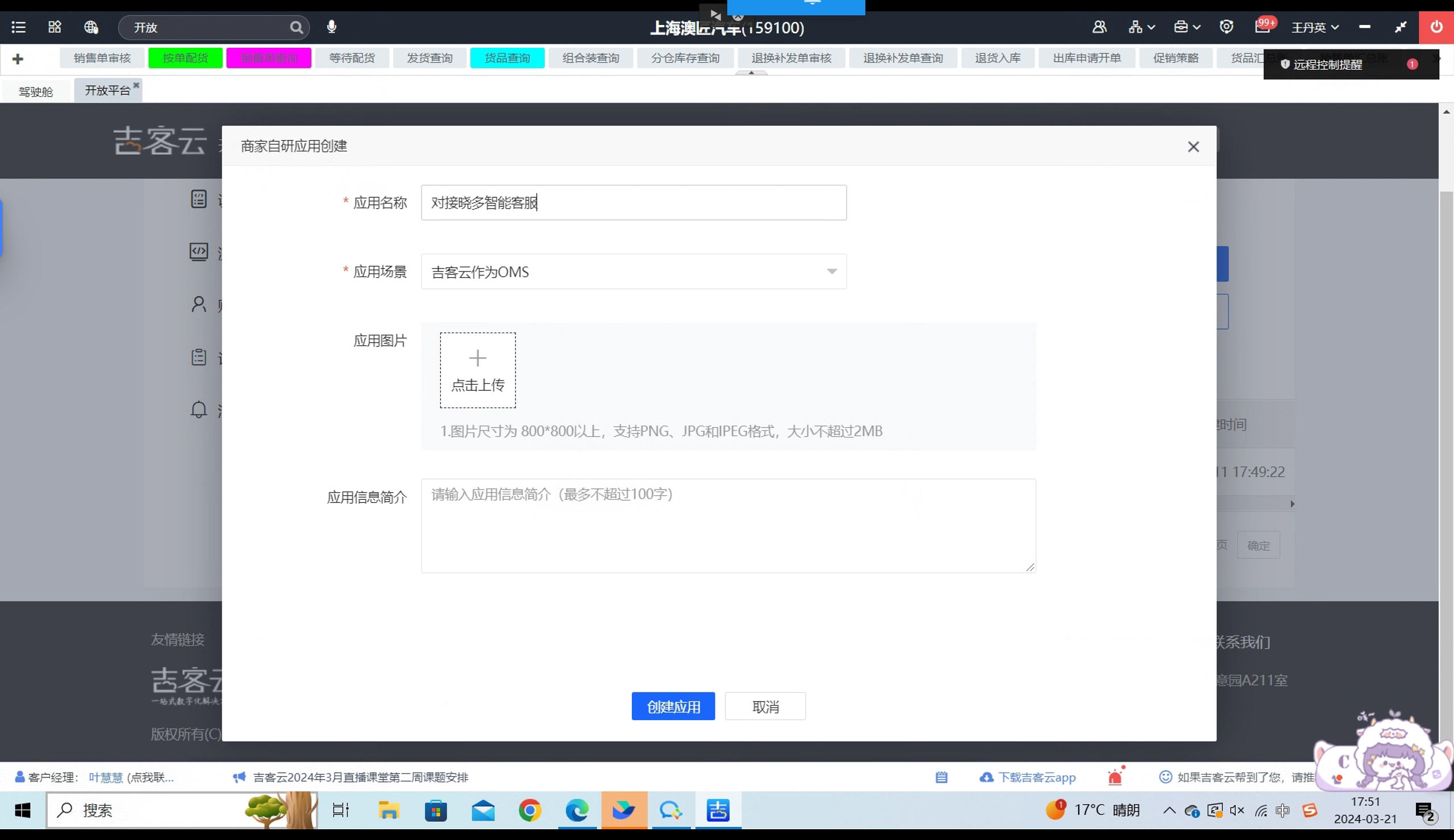Open the 组合装查询 tab

[x=591, y=57]
